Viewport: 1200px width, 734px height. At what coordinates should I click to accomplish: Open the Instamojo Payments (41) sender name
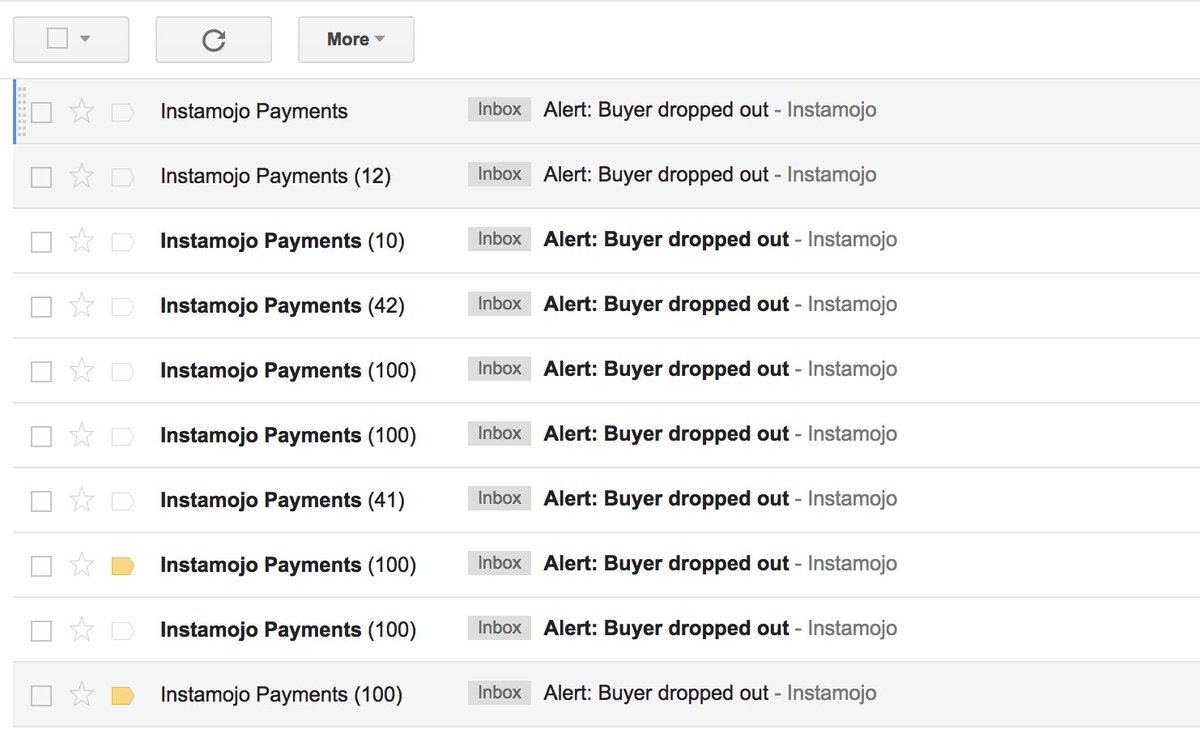tap(282, 500)
